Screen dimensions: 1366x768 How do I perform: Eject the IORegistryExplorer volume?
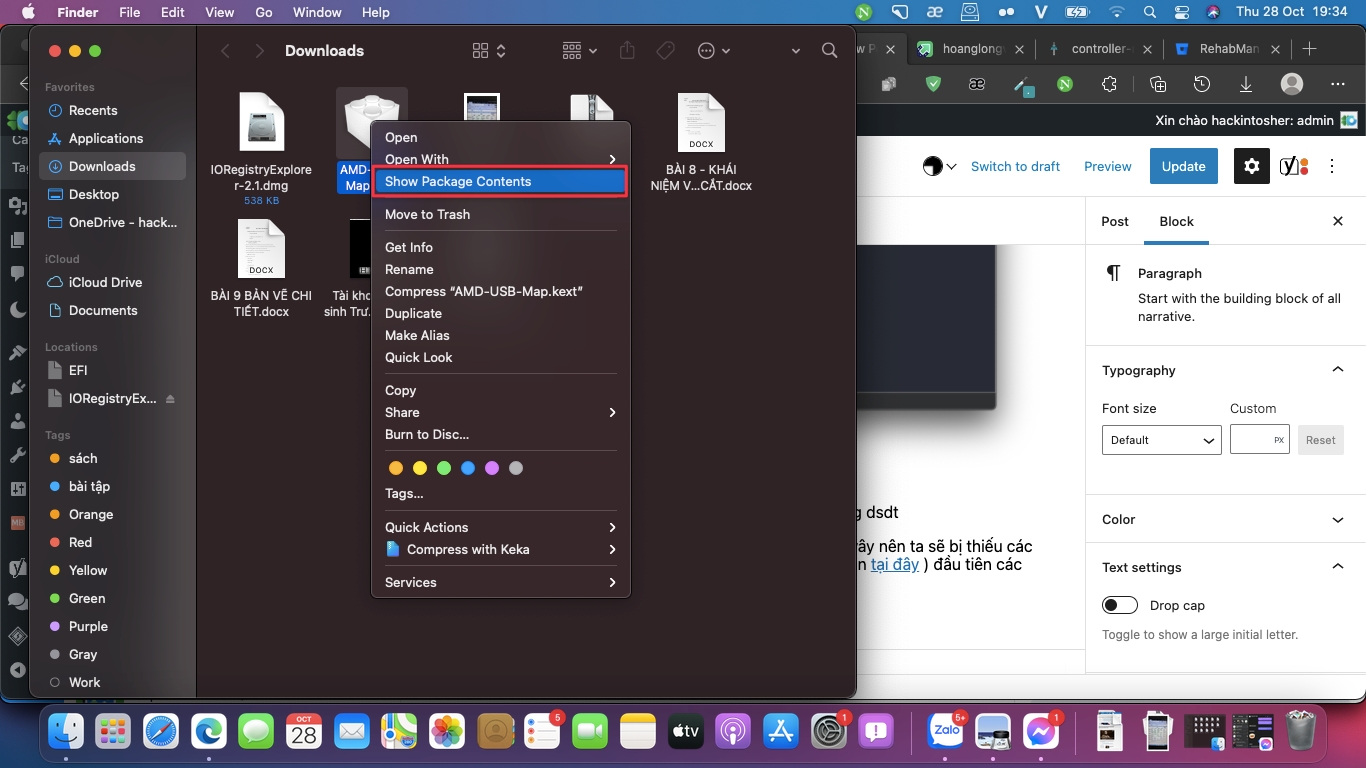point(170,399)
